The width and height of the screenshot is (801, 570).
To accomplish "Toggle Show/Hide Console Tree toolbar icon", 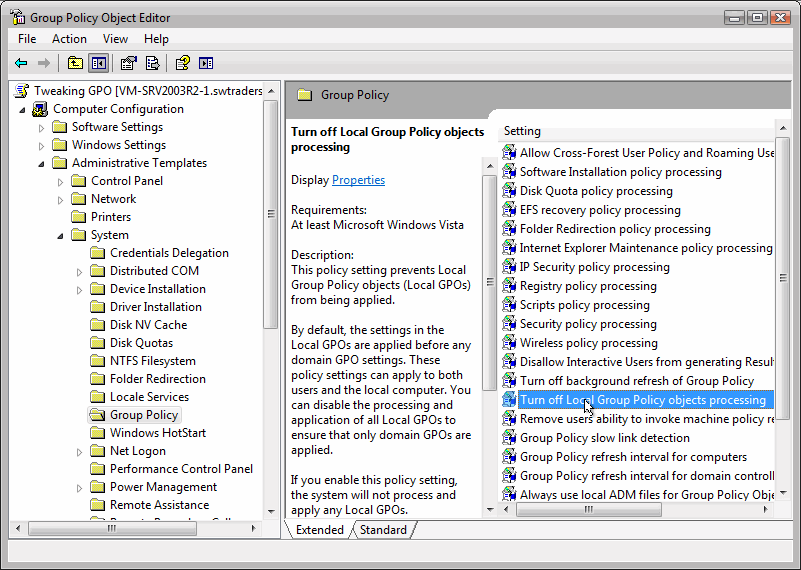I will pos(99,63).
